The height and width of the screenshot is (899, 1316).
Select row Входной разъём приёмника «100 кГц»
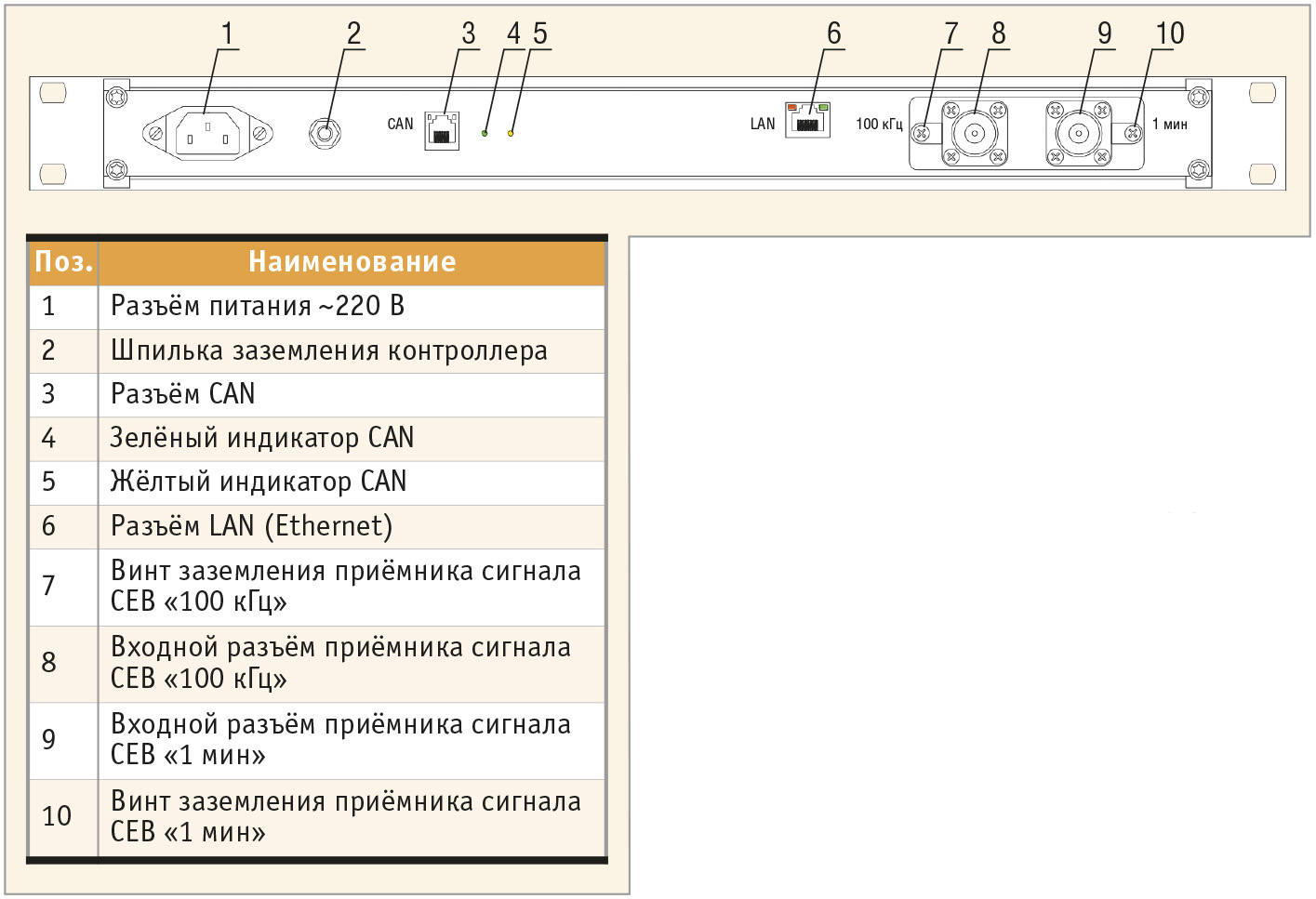point(317,664)
